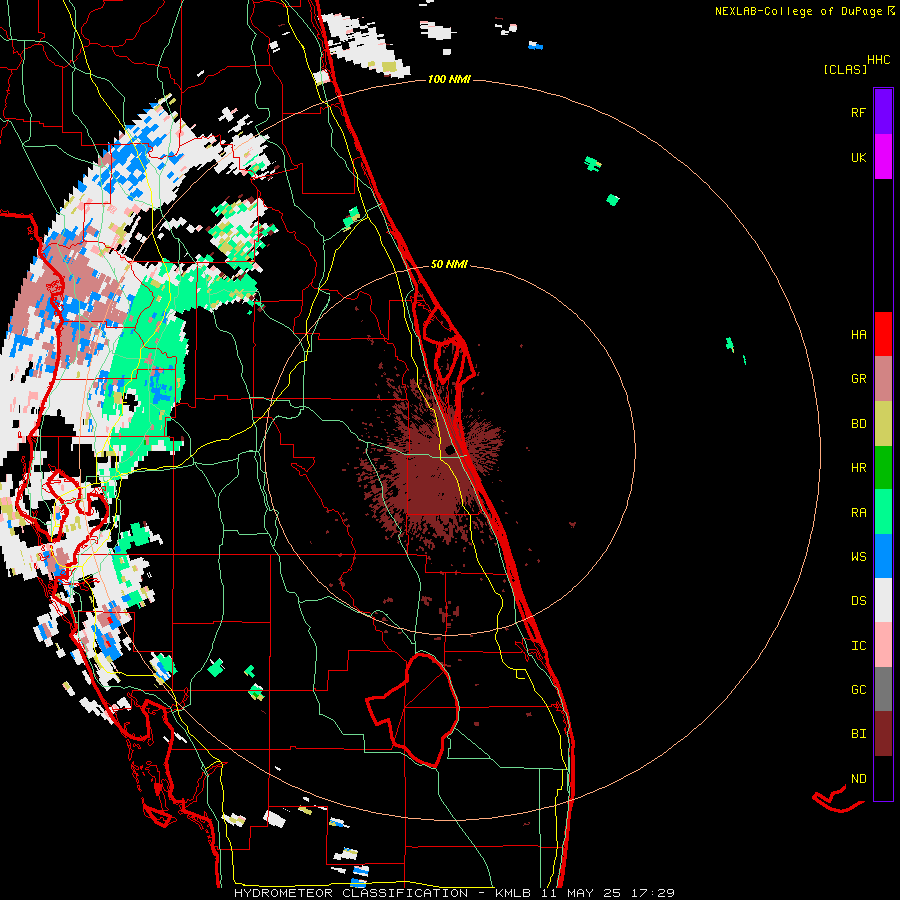Click the magenta UK color swatch

(883, 157)
